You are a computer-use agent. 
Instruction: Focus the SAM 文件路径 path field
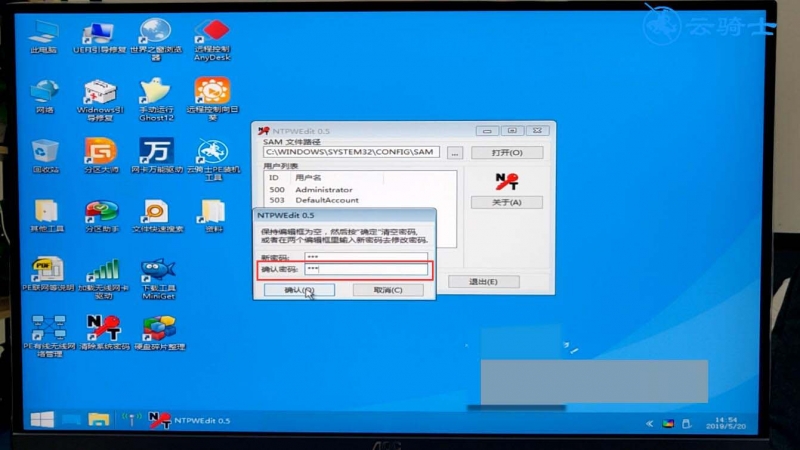coord(352,152)
